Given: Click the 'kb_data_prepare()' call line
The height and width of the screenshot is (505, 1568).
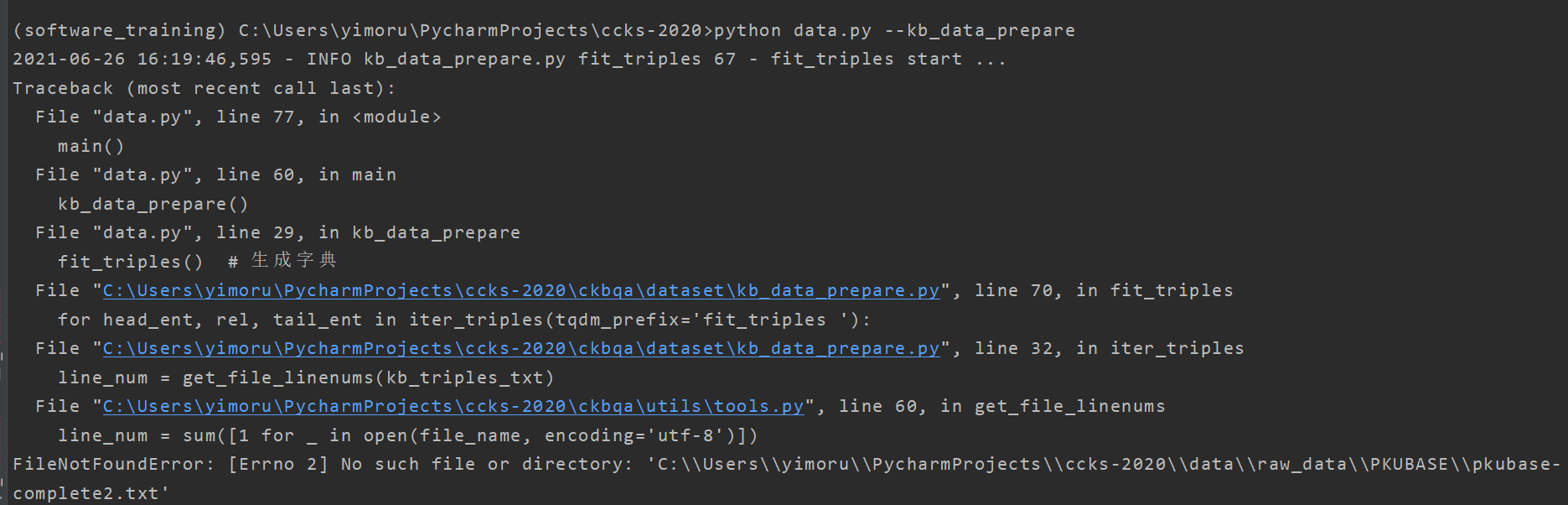Looking at the screenshot, I should pos(153,204).
